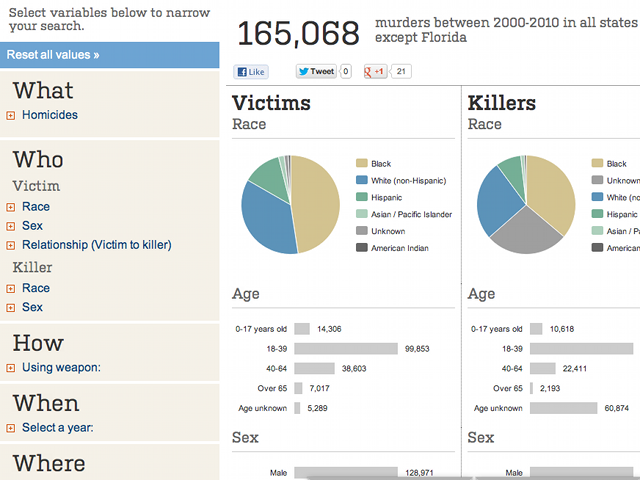Click the Facebook Like button
Image resolution: width=640 pixels, height=480 pixels.
tap(251, 72)
